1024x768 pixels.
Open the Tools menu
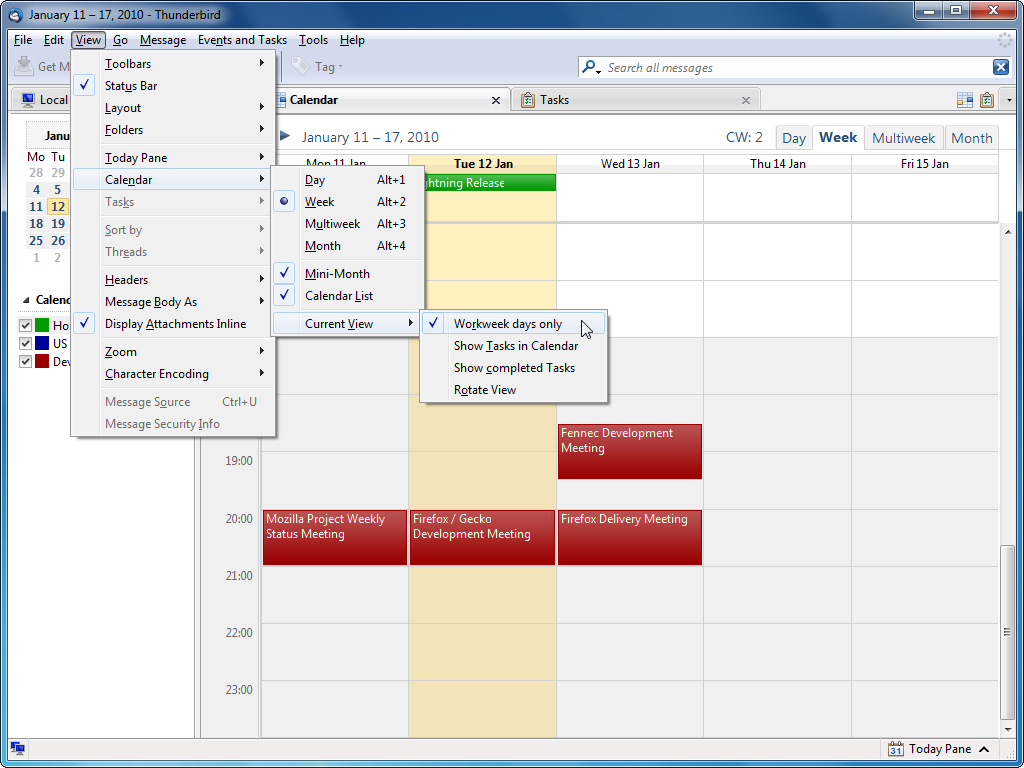point(313,40)
